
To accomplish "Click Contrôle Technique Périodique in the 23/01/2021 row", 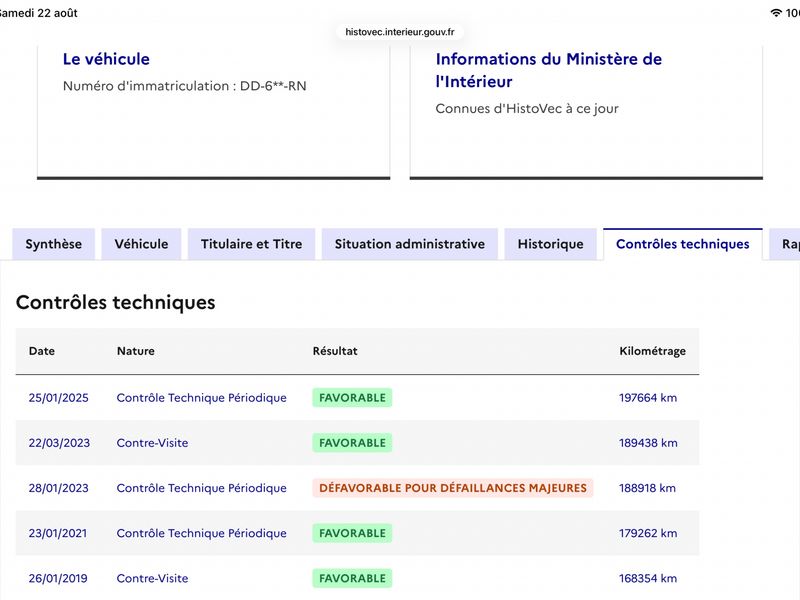I will click(202, 533).
